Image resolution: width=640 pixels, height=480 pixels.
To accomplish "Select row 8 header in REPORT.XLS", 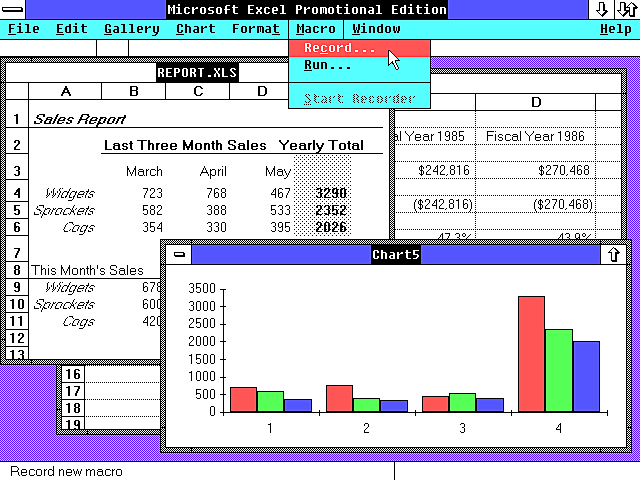I will [x=17, y=270].
